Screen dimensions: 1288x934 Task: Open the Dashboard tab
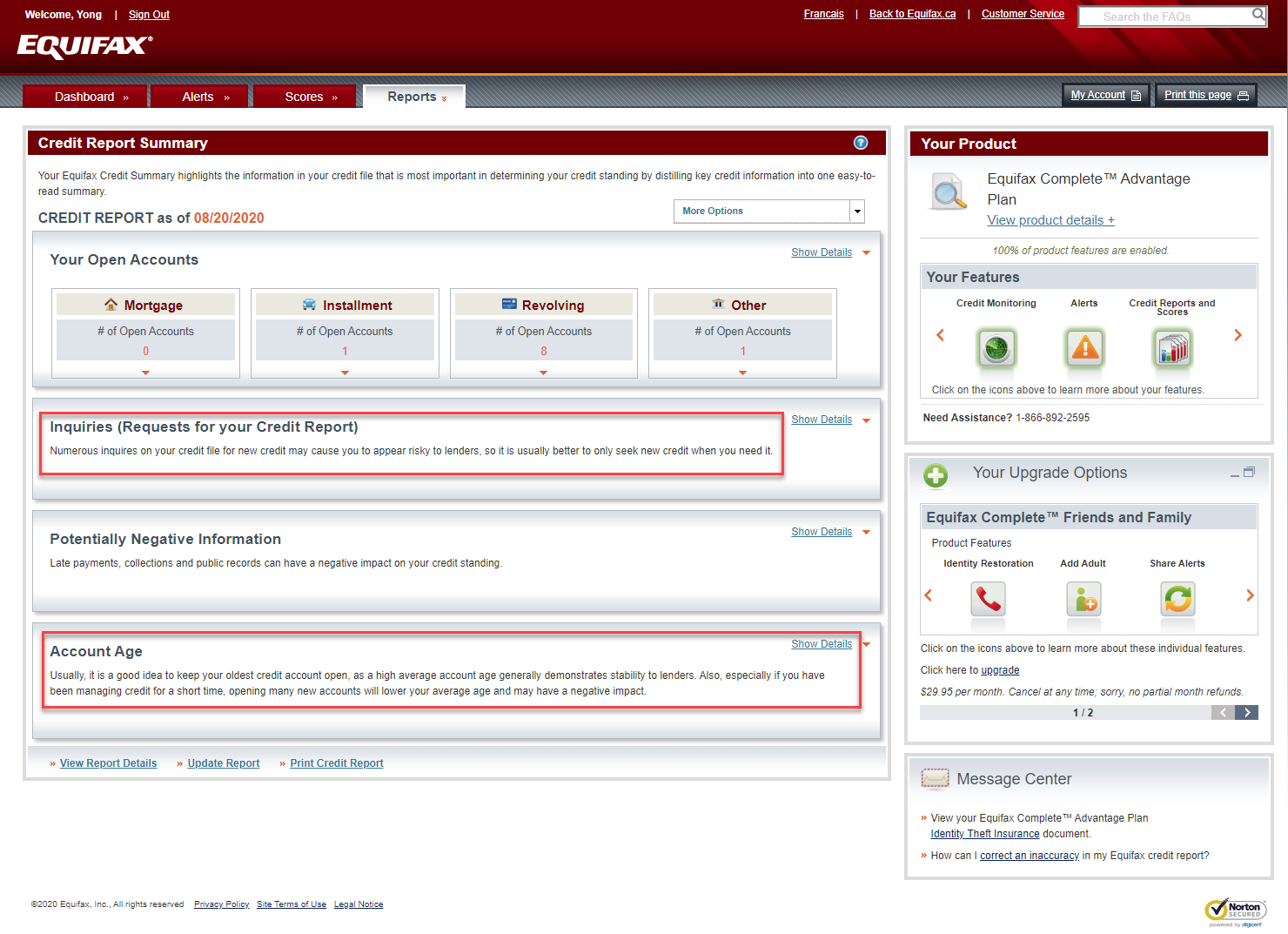[85, 97]
